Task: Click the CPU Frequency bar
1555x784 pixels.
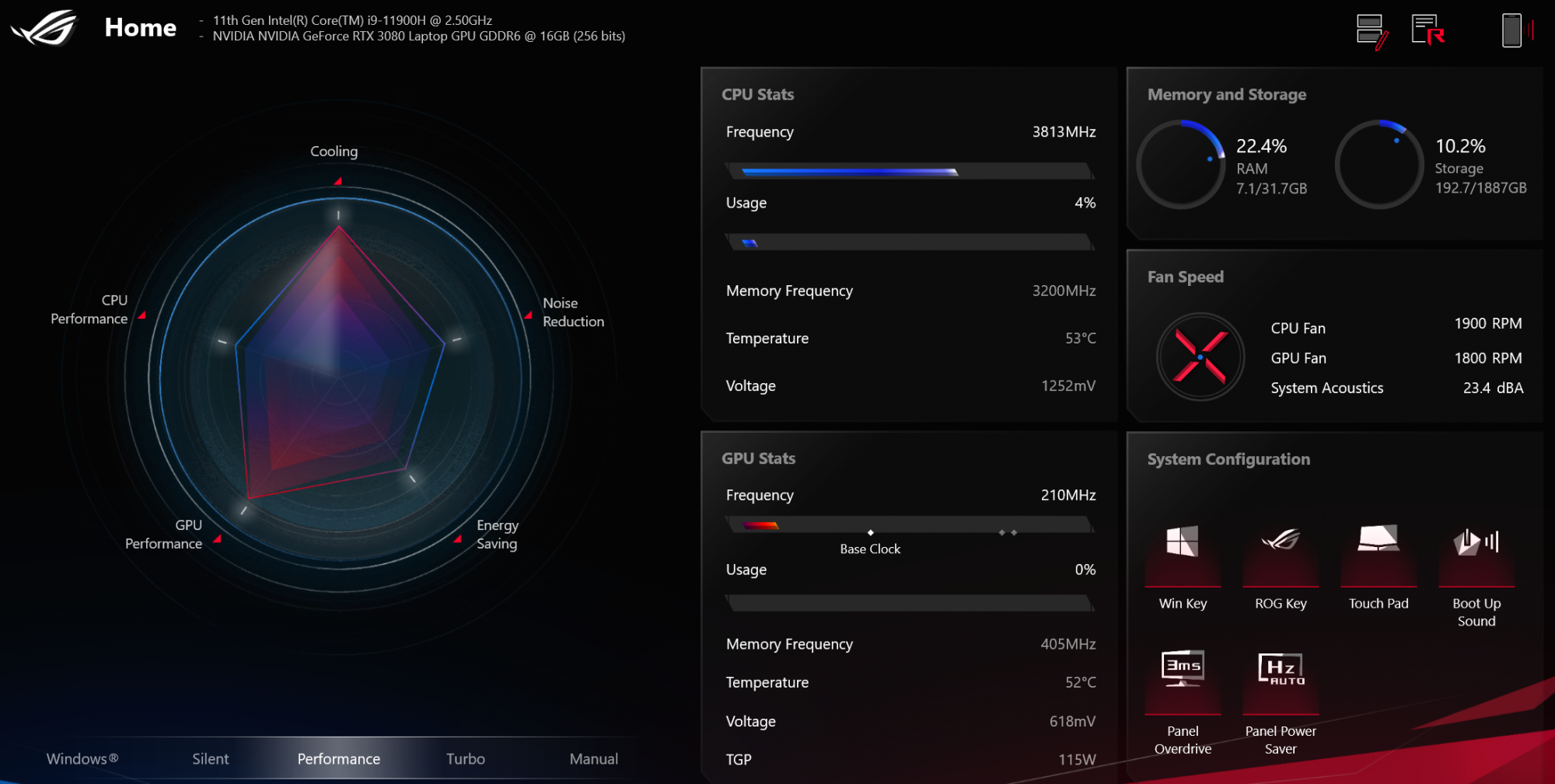Action: [908, 171]
